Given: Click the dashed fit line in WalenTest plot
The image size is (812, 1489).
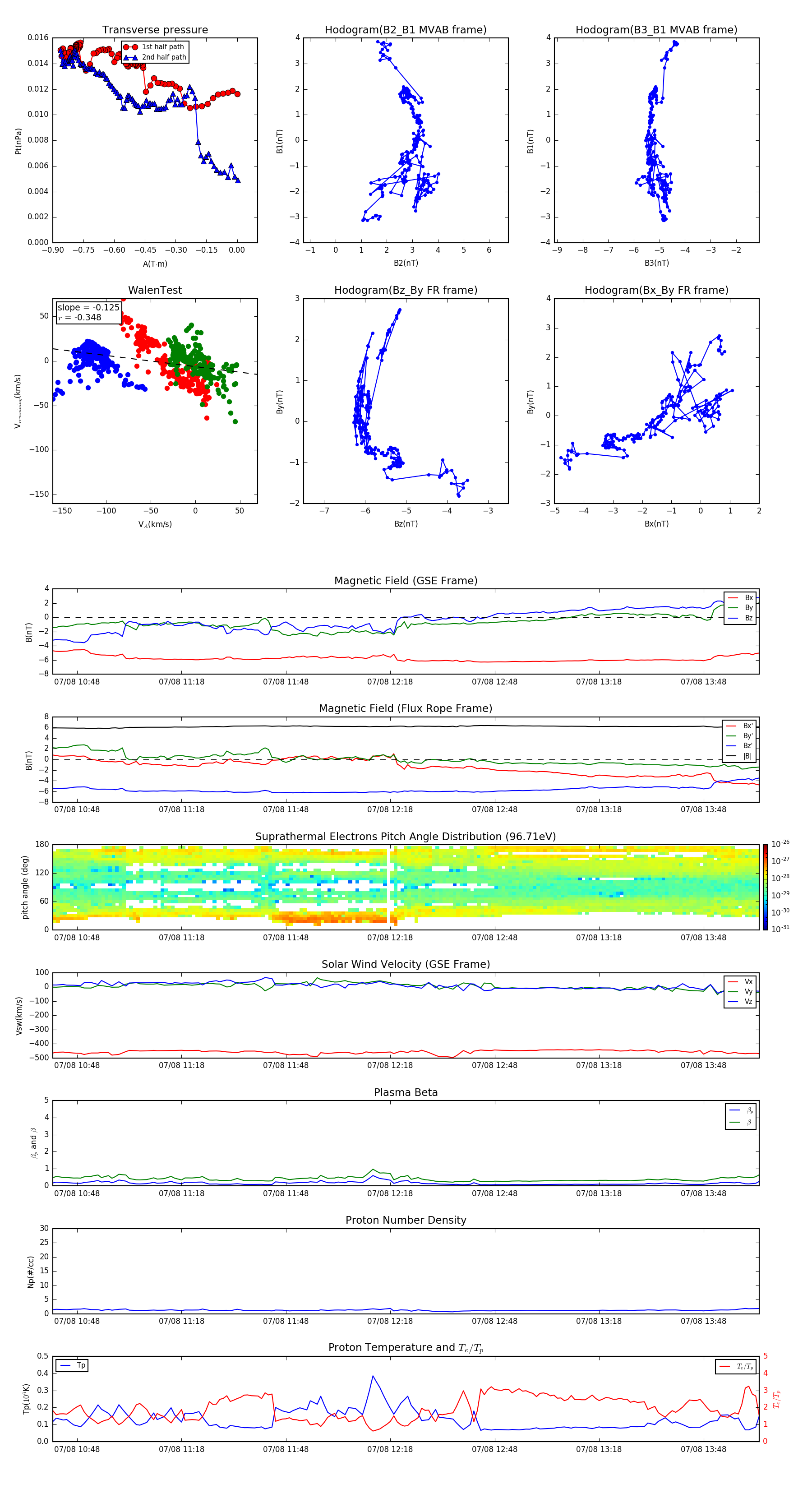Looking at the screenshot, I should 155,361.
